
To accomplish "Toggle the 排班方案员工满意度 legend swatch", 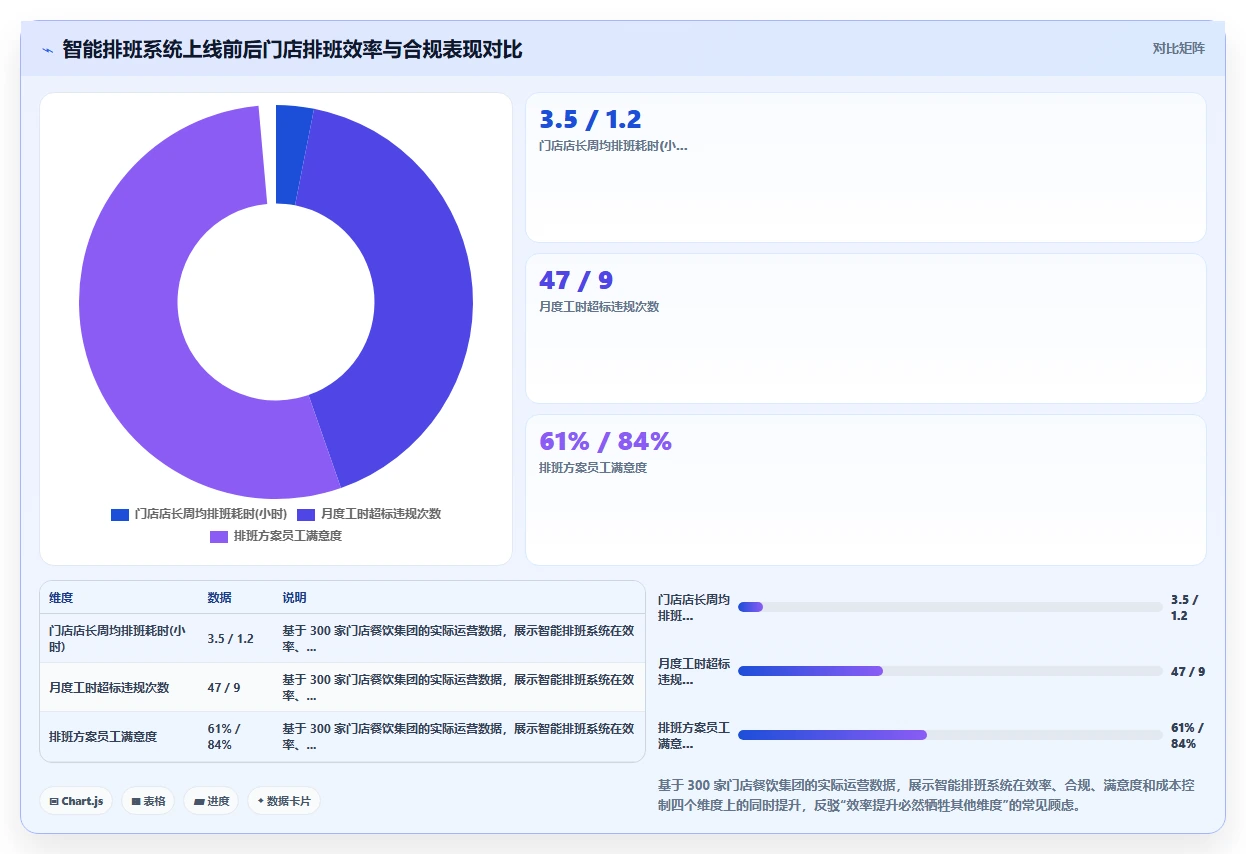I will [219, 537].
